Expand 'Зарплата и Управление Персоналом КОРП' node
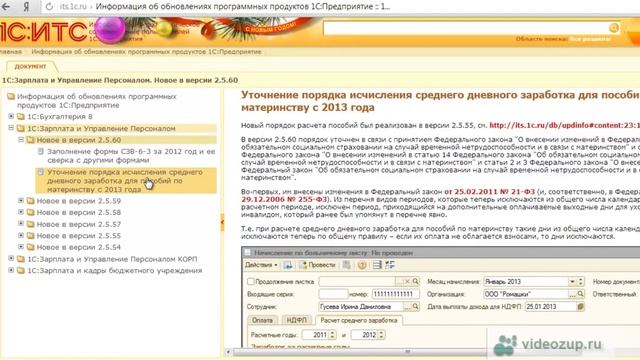Viewport: 640px width, 360px height. tap(11, 258)
